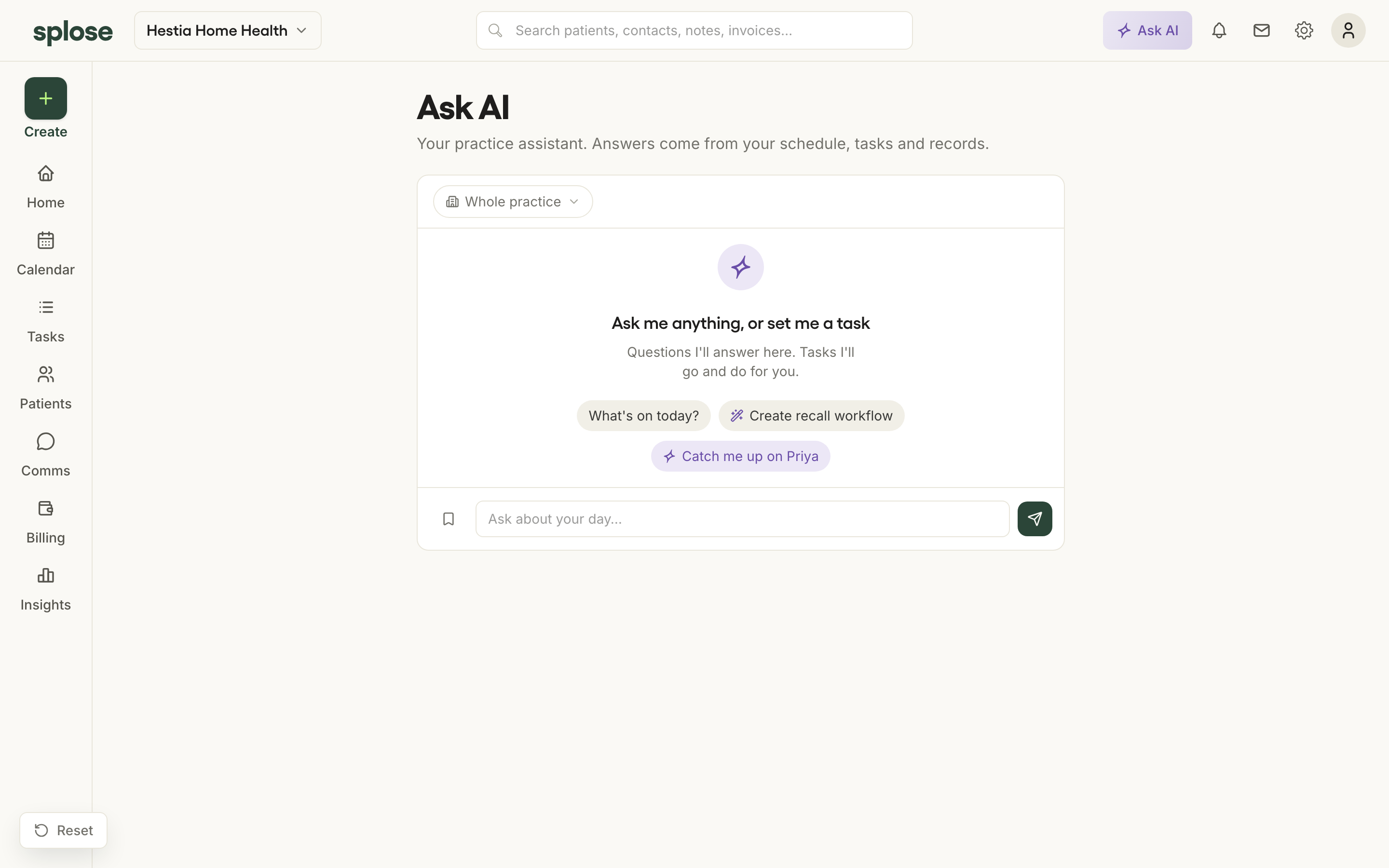Click the search magnifier icon
The image size is (1389, 868).
[495, 30]
